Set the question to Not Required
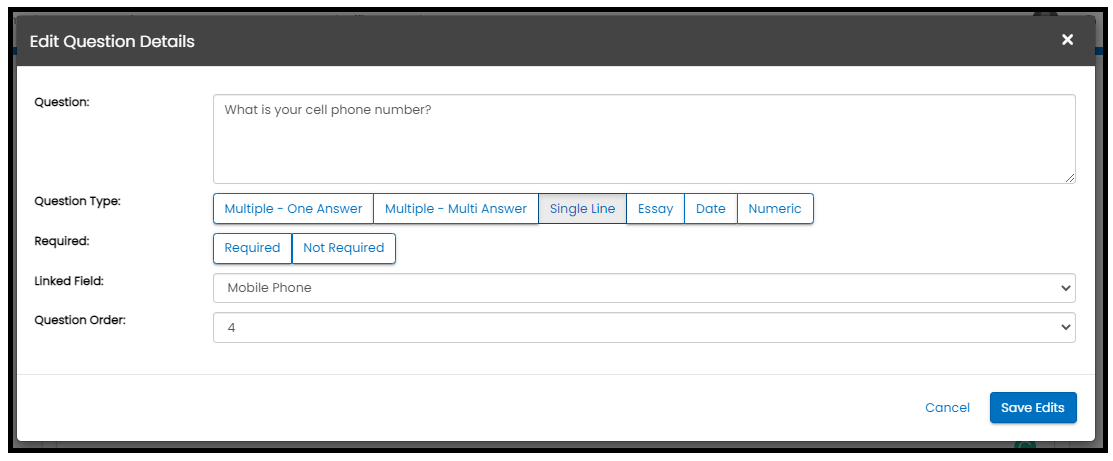 tap(343, 248)
